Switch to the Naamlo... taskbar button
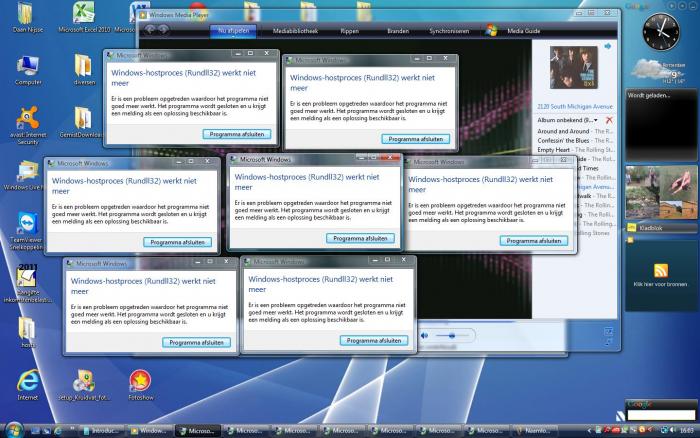This screenshot has width=700, height=438. coord(535,431)
